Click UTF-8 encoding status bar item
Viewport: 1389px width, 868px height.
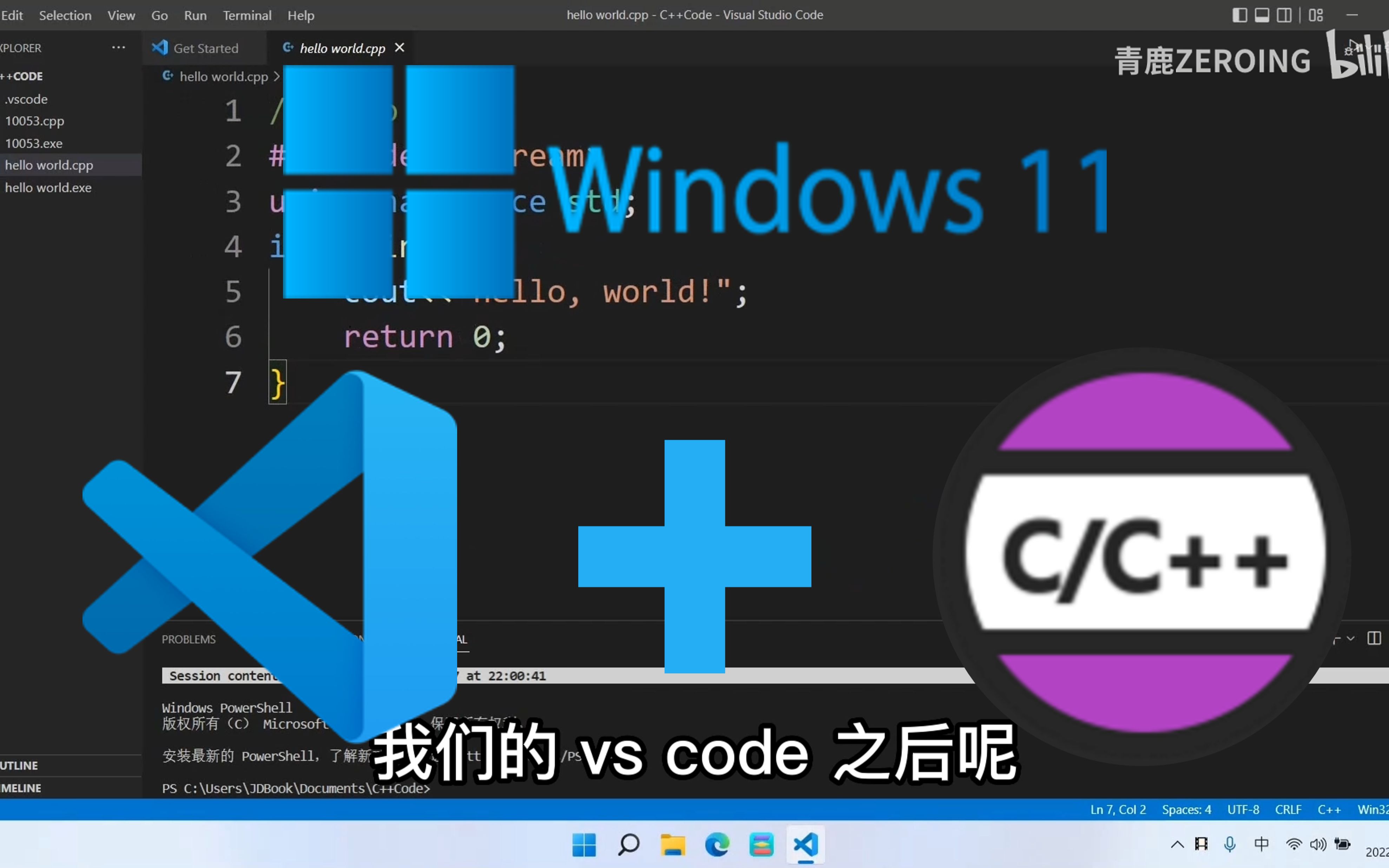1244,809
